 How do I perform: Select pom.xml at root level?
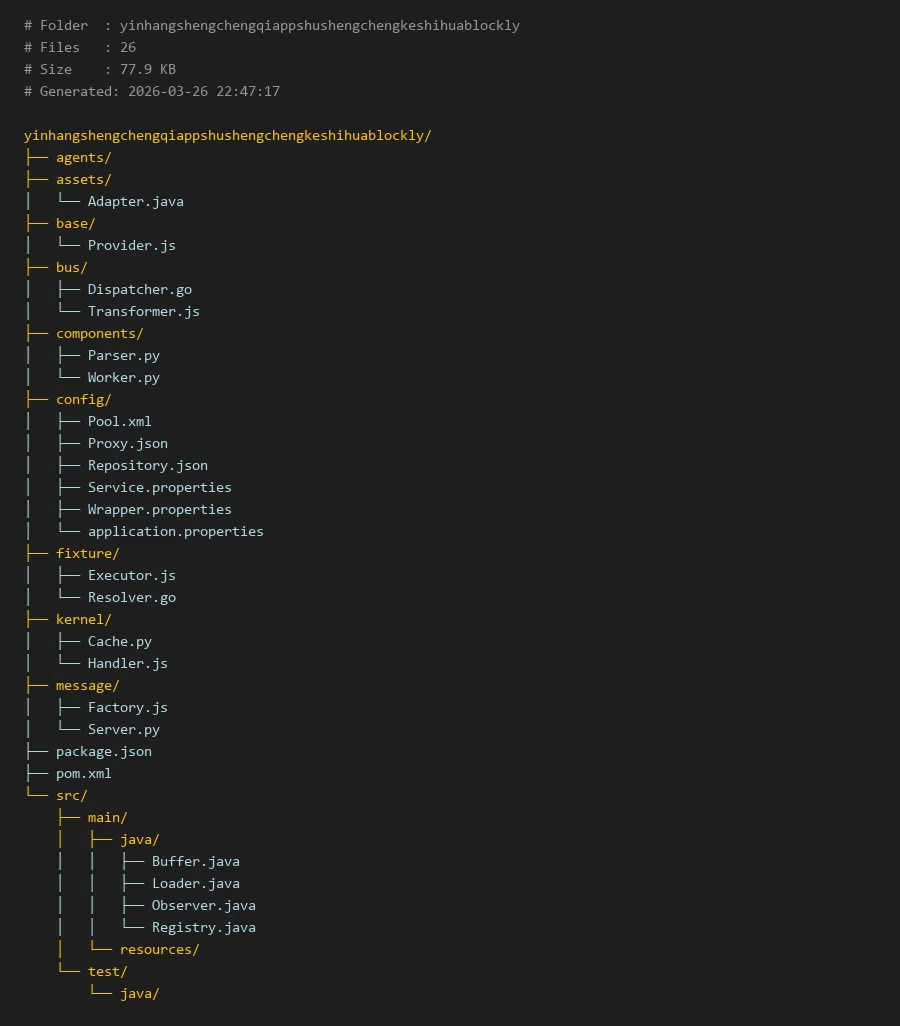coord(83,773)
